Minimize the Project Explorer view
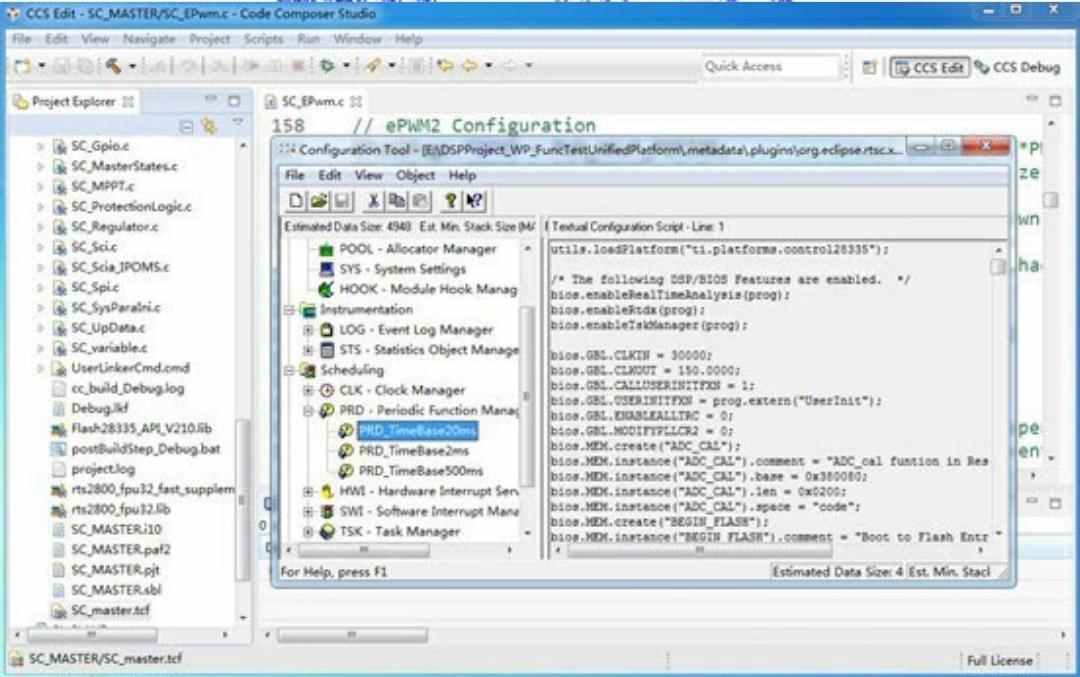Screen dimensions: 1080x677 pos(210,101)
